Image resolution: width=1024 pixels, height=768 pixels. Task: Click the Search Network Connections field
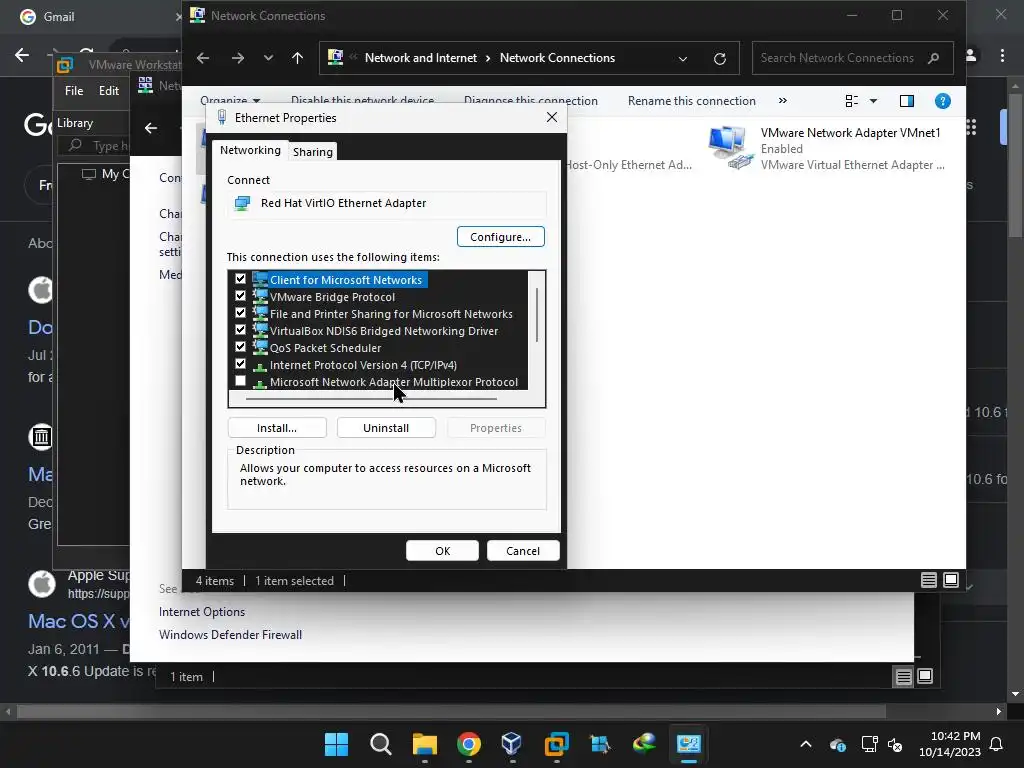852,58
